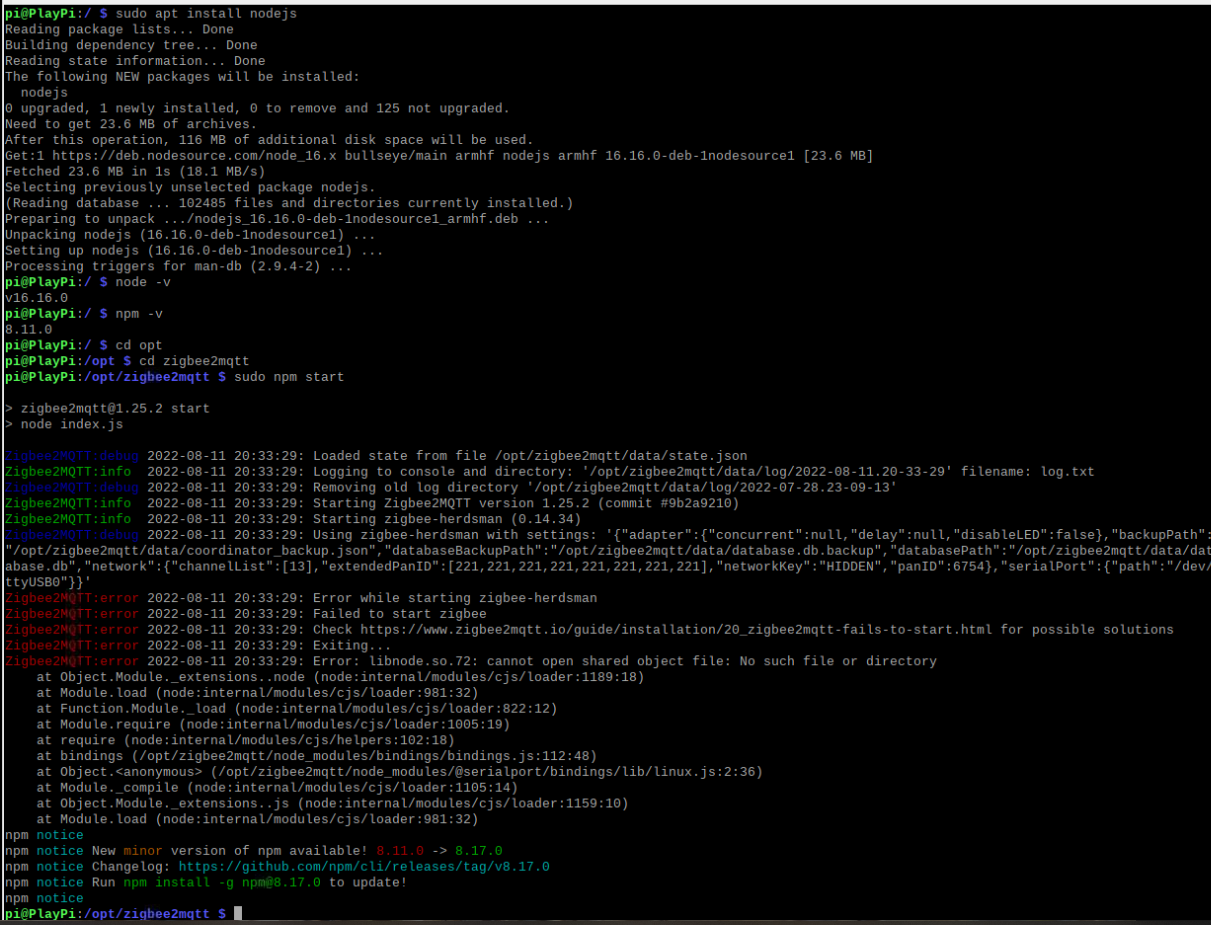Click 'at Module._compile' stack line
The height and width of the screenshot is (925, 1211).
(x=276, y=788)
